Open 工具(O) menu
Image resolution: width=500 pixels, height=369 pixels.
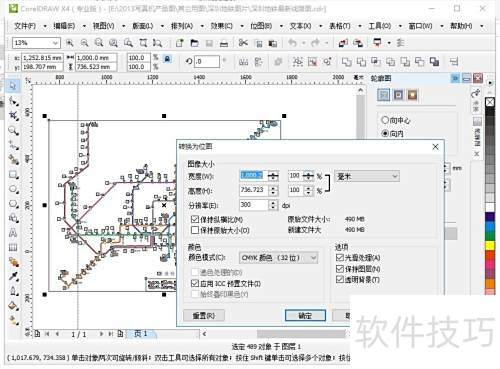coord(380,26)
